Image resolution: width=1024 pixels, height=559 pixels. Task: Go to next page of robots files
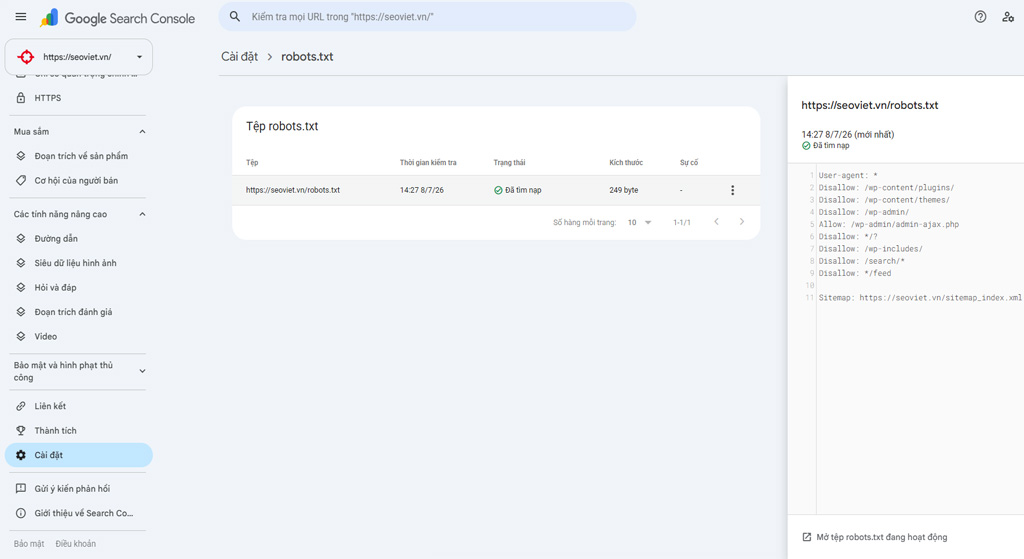(741, 222)
